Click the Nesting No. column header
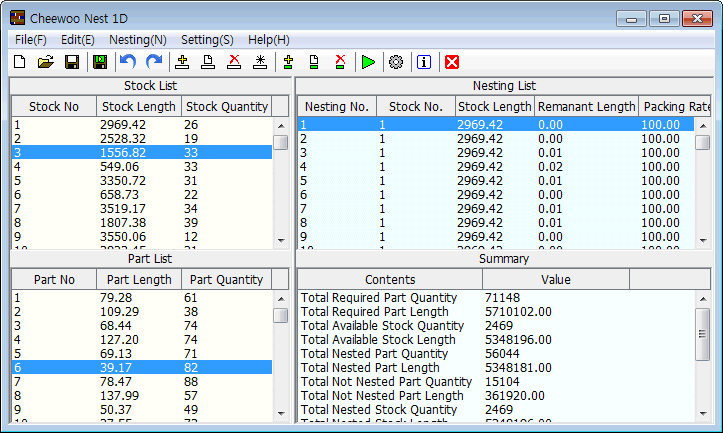723x433 pixels. (x=337, y=107)
